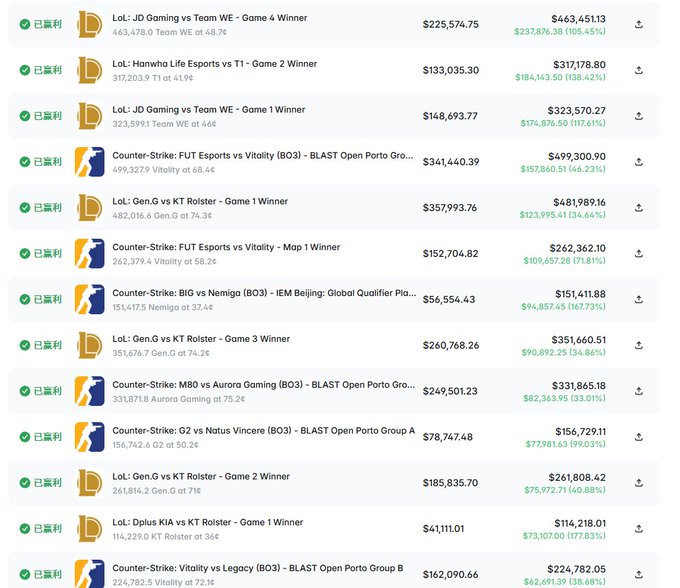The image size is (680, 588).
Task: Click subtitle 463,478.0 Team WE at 48.7¢
Action: [170, 33]
